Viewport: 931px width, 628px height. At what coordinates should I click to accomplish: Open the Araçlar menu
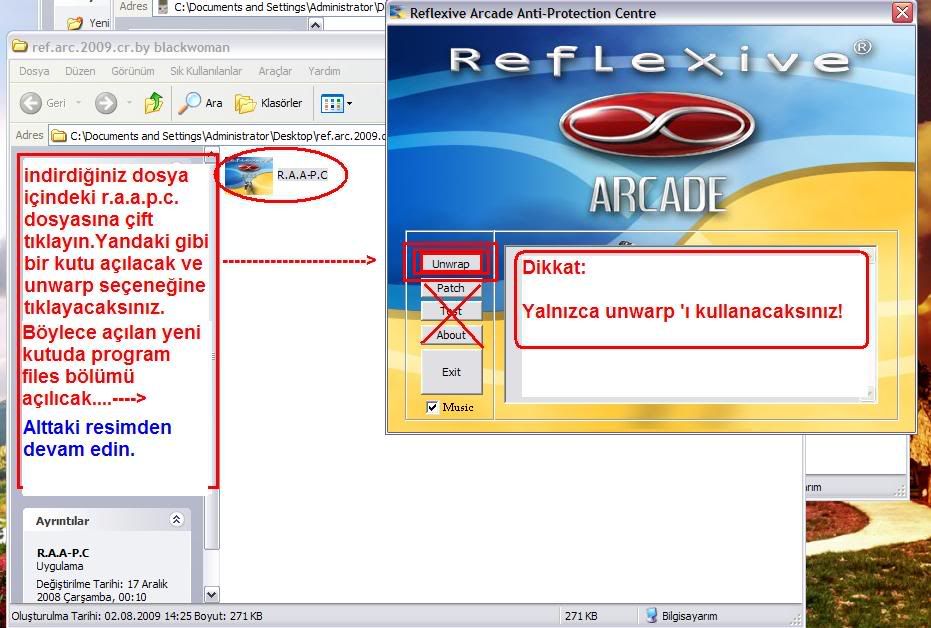[x=275, y=71]
